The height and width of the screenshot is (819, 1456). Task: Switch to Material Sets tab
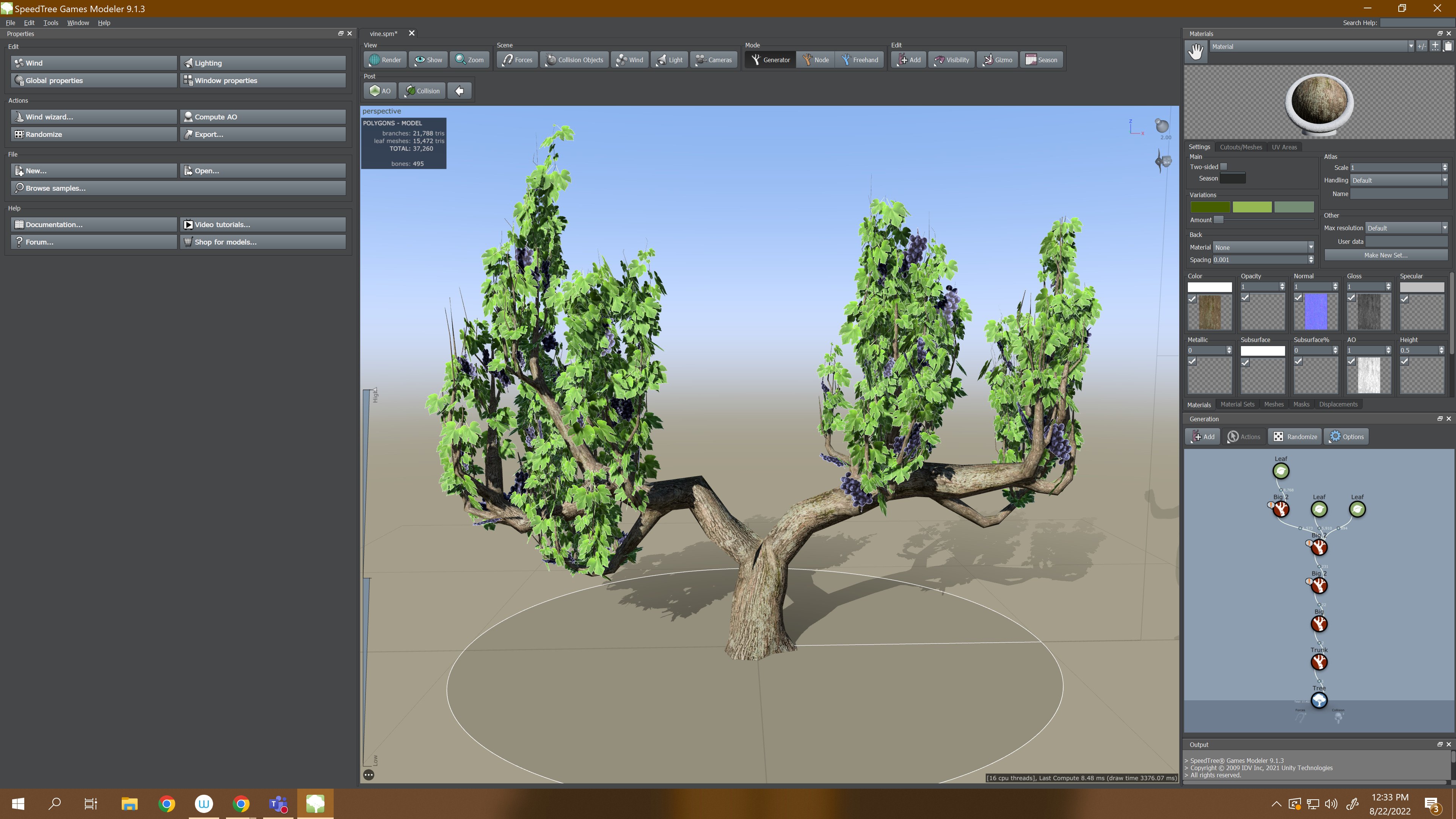[x=1237, y=404]
